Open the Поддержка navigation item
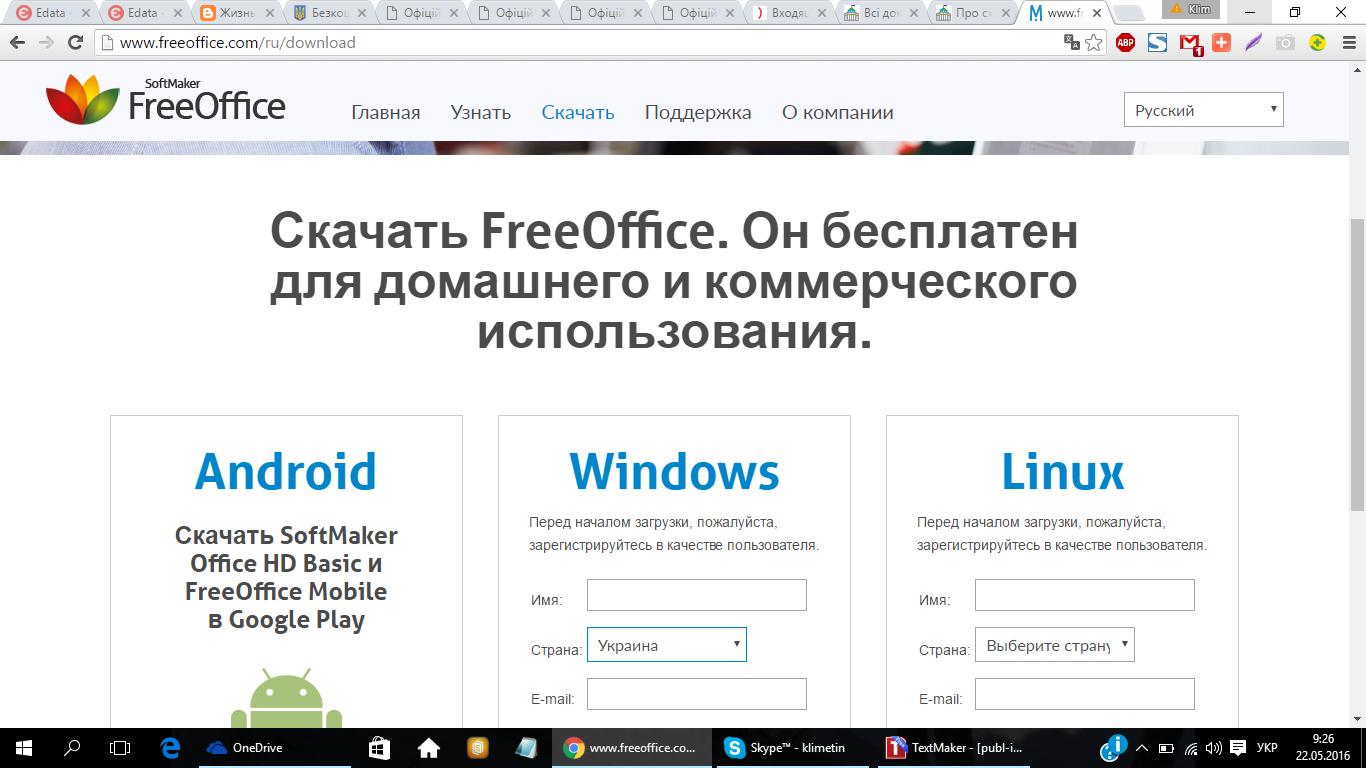The height and width of the screenshot is (768, 1366). [x=698, y=112]
